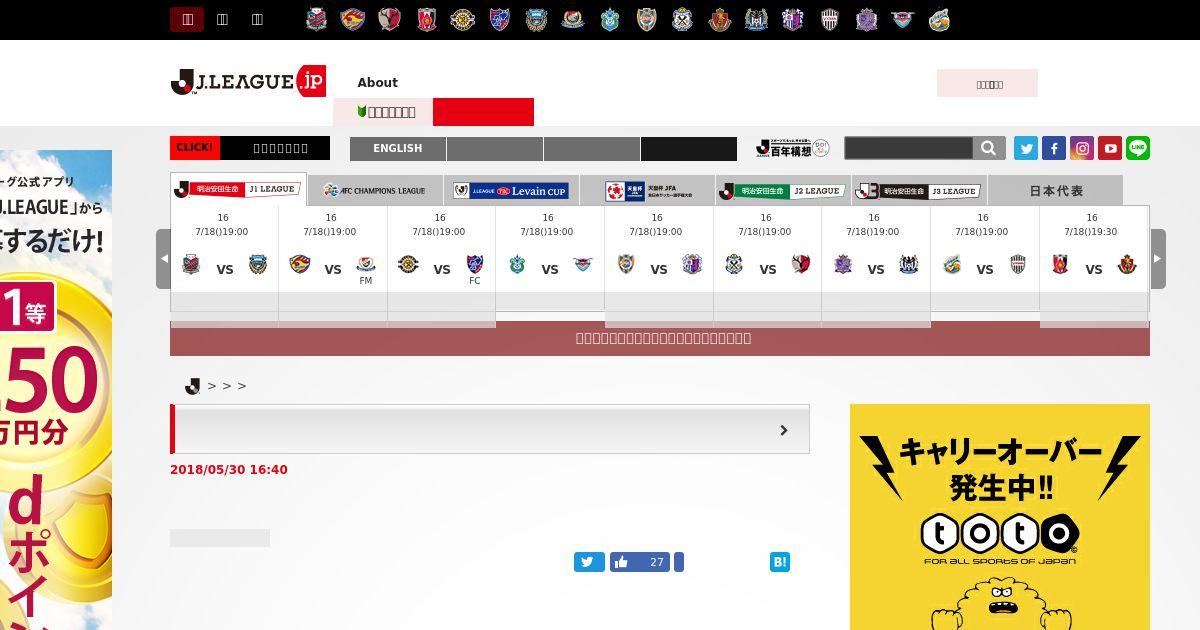Switch to the 天皇杯 JFA tab
1200x630 pixels.
(x=647, y=190)
